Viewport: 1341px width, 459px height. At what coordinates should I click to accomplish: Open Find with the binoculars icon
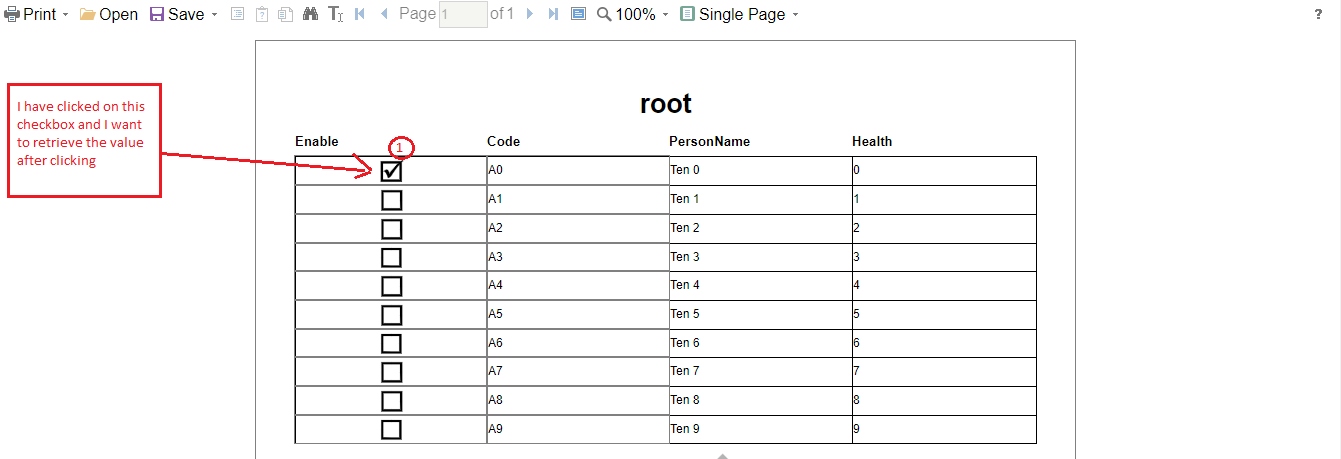(310, 14)
